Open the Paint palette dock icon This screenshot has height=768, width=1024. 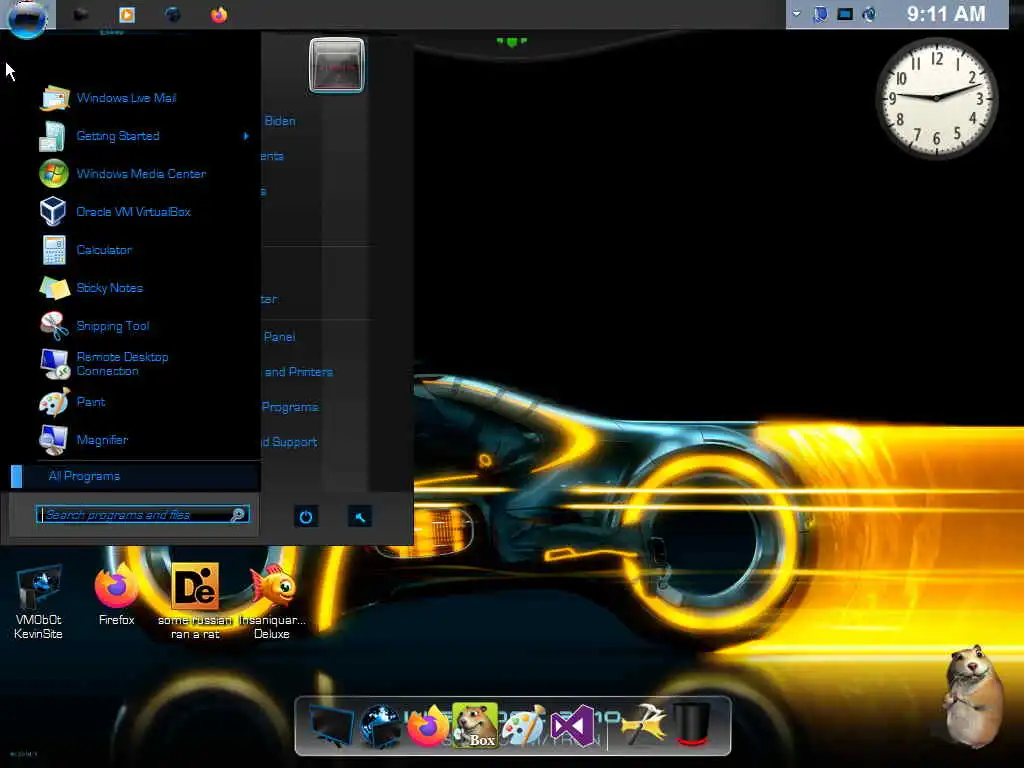click(524, 726)
